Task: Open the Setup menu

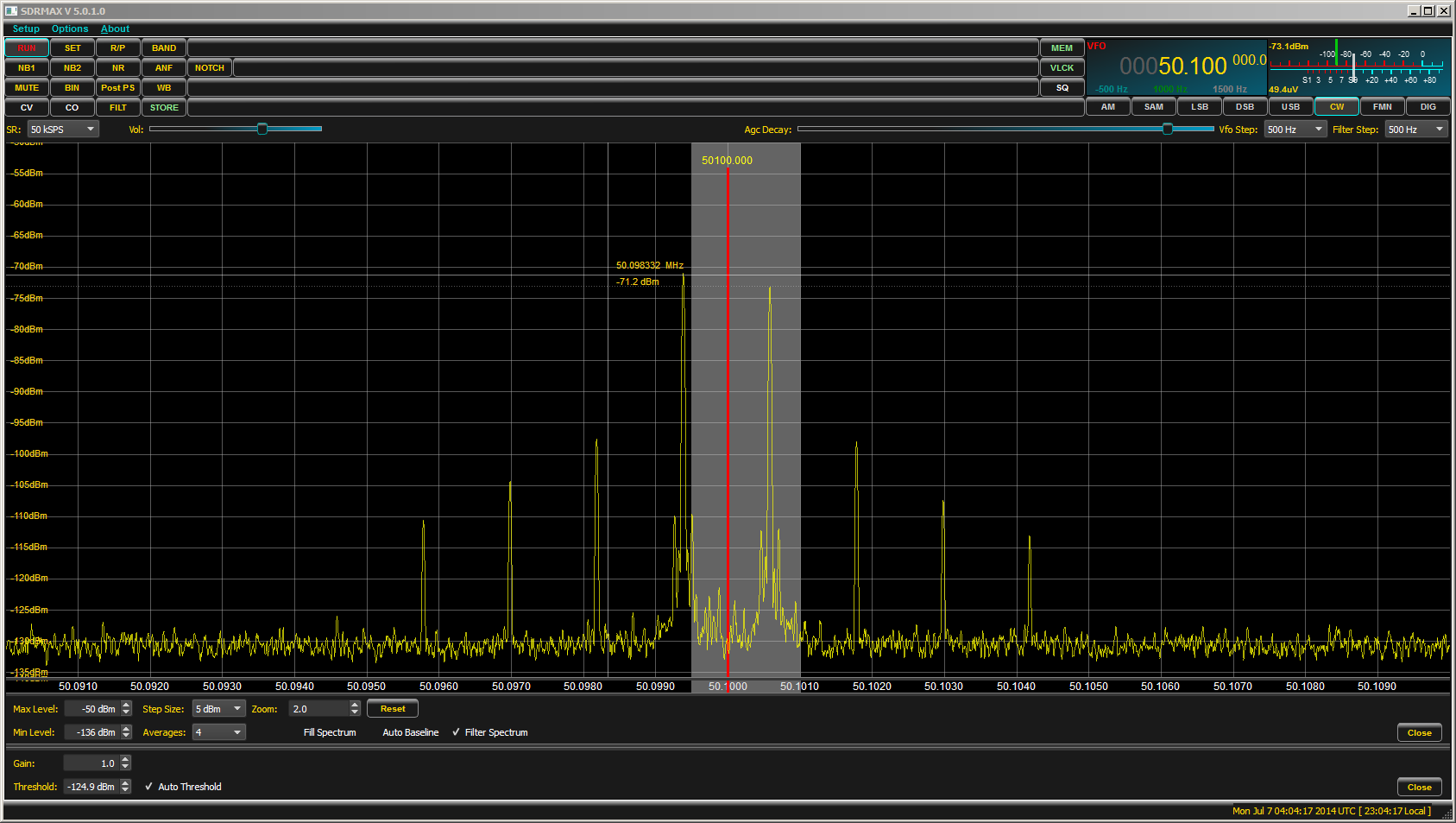Action: click(26, 28)
